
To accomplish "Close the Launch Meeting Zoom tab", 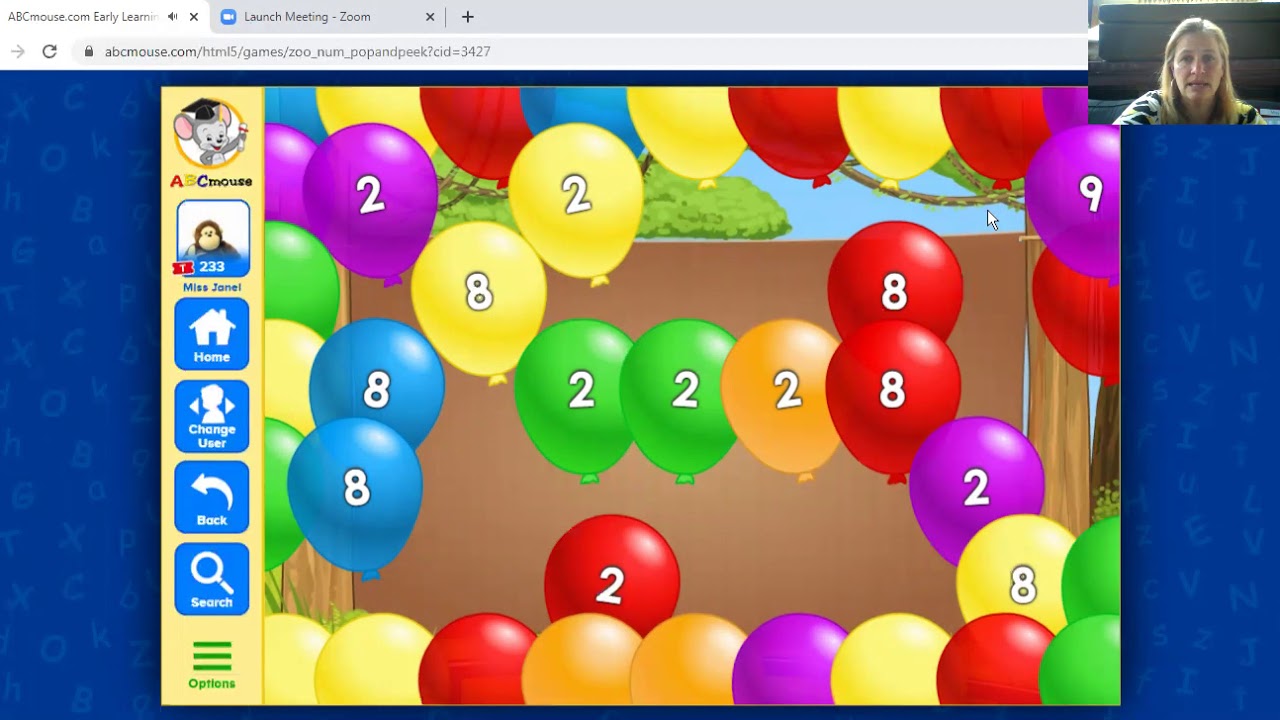I will click(x=430, y=17).
